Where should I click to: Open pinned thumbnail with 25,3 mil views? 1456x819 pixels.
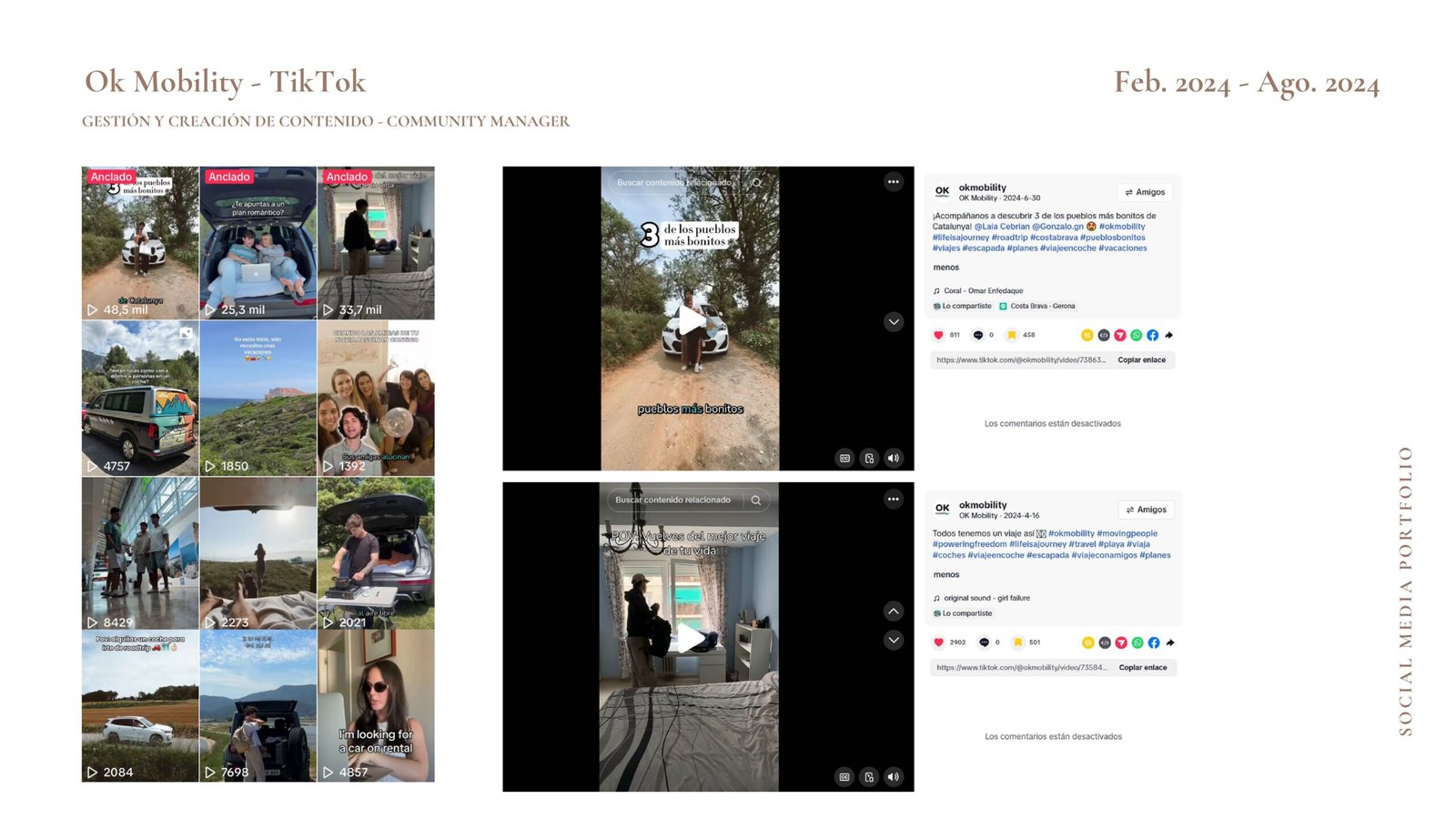tap(258, 243)
